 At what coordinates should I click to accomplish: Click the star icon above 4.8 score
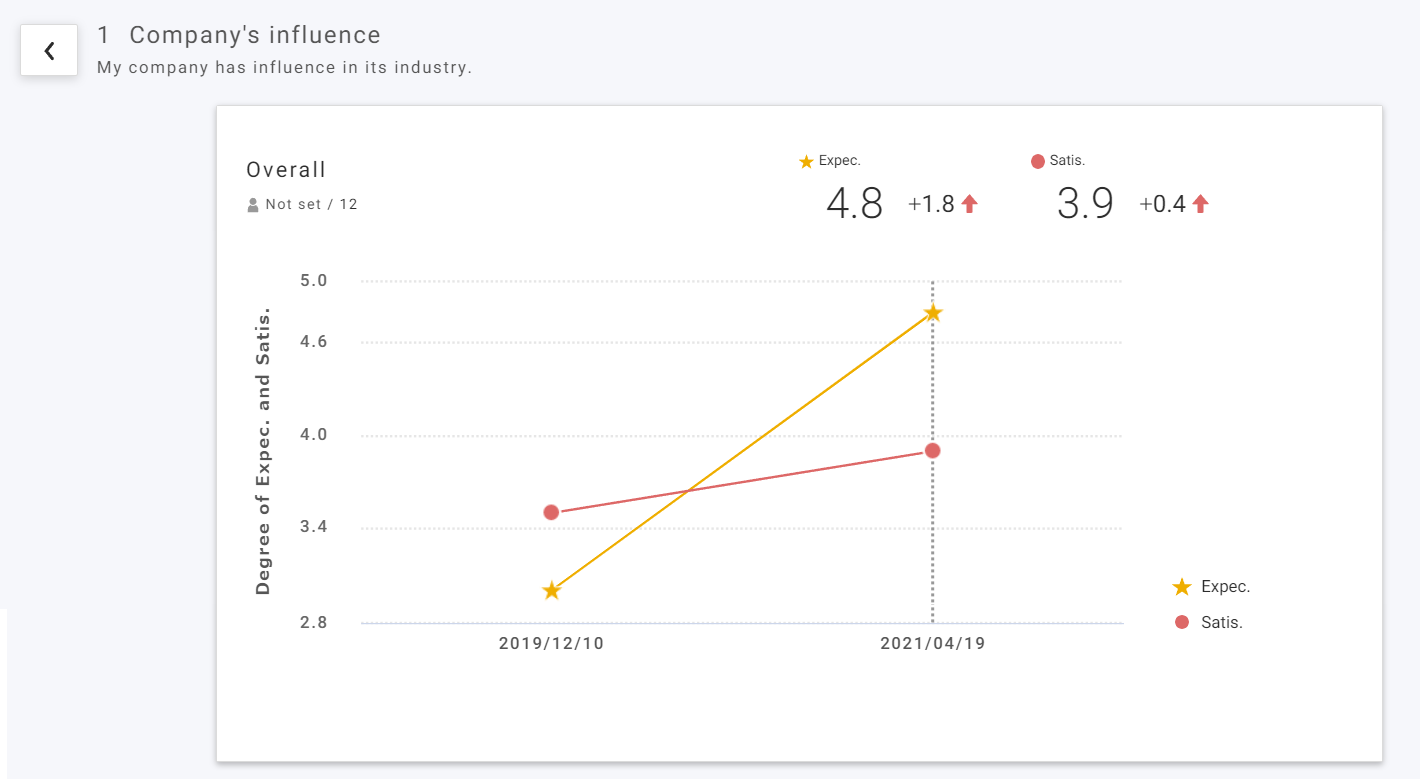(x=806, y=161)
